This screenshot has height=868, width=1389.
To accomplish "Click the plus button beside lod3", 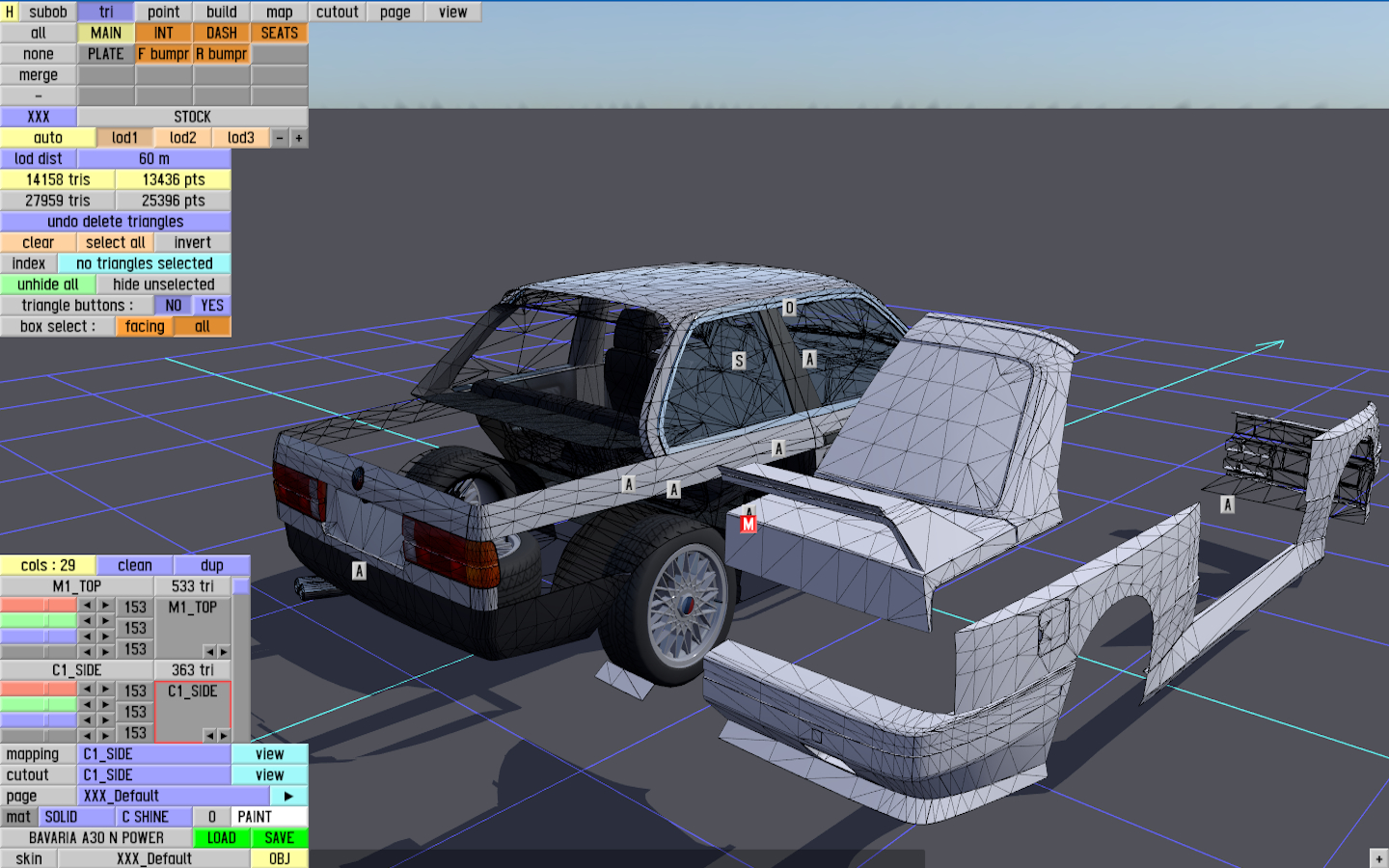I will tap(299, 138).
